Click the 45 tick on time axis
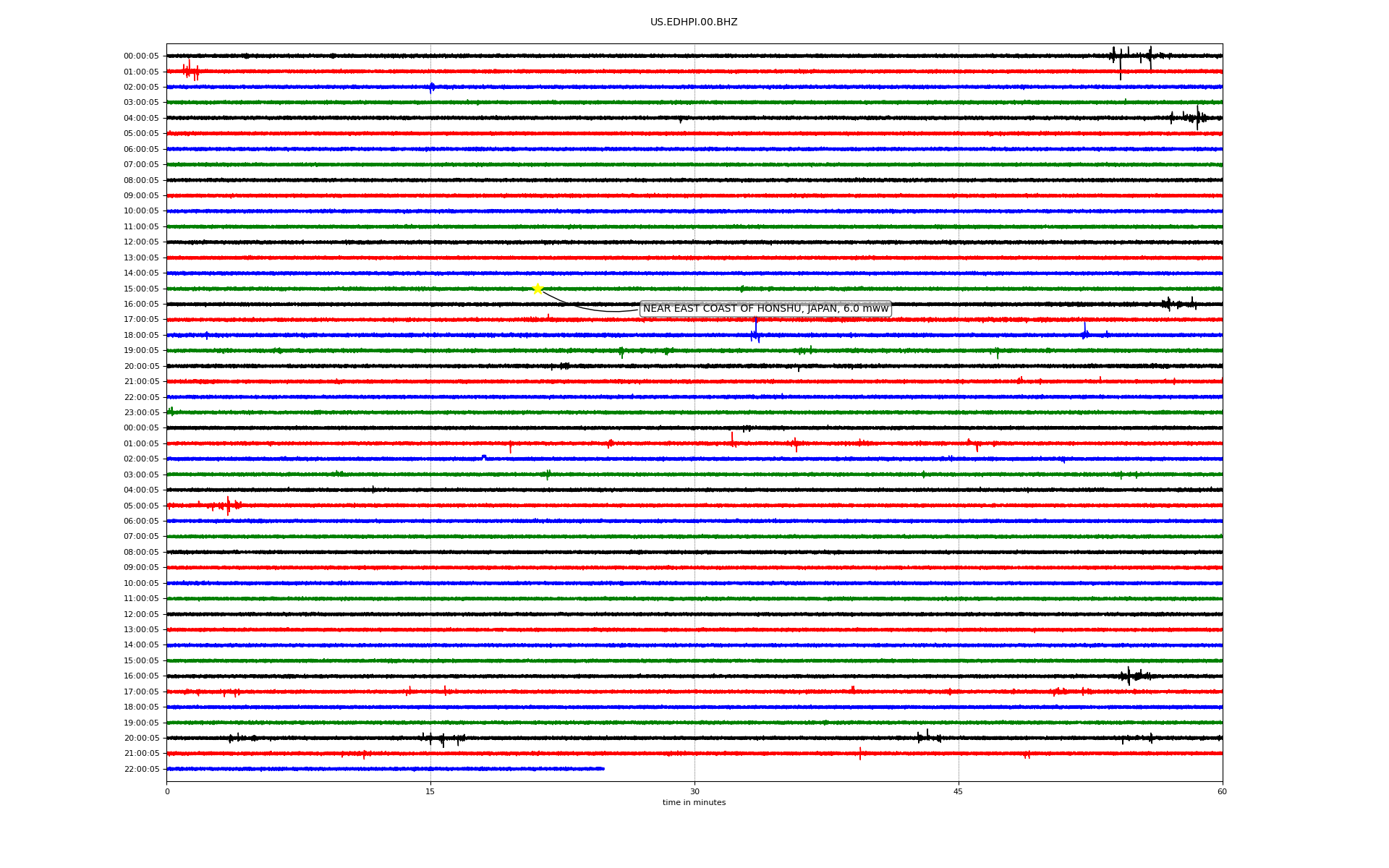Viewport: 1389px width, 868px height. pos(959,791)
